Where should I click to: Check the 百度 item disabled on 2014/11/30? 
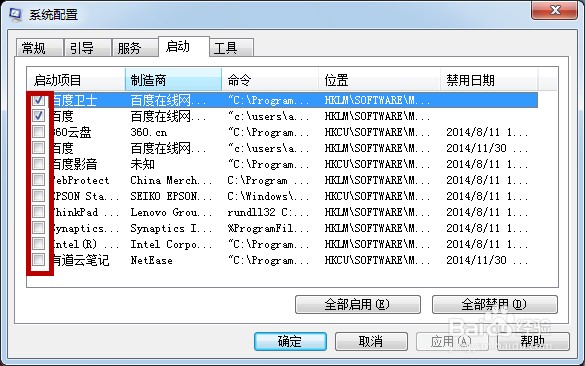coord(38,148)
